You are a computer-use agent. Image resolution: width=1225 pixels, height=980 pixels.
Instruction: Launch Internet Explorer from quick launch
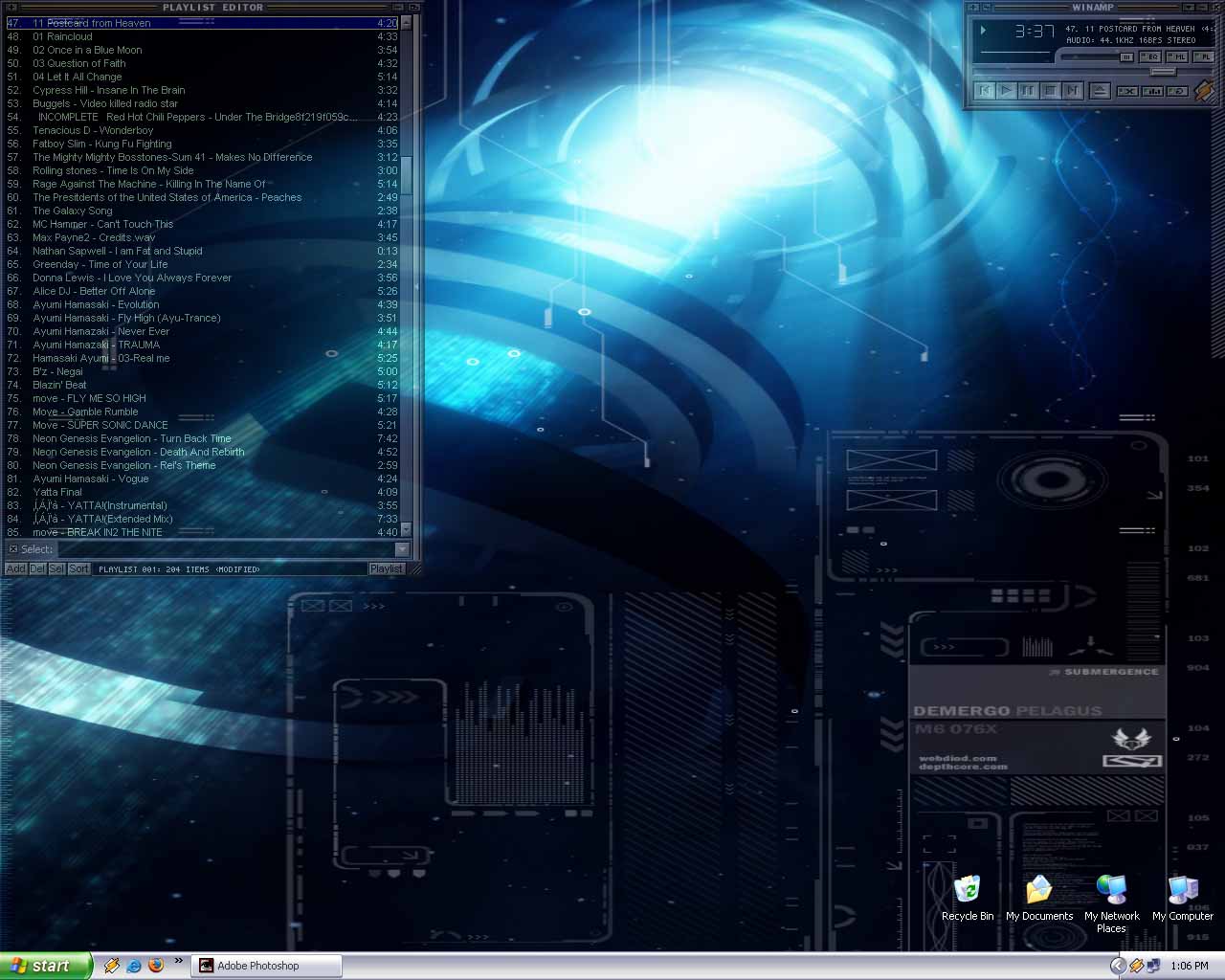coord(134,966)
